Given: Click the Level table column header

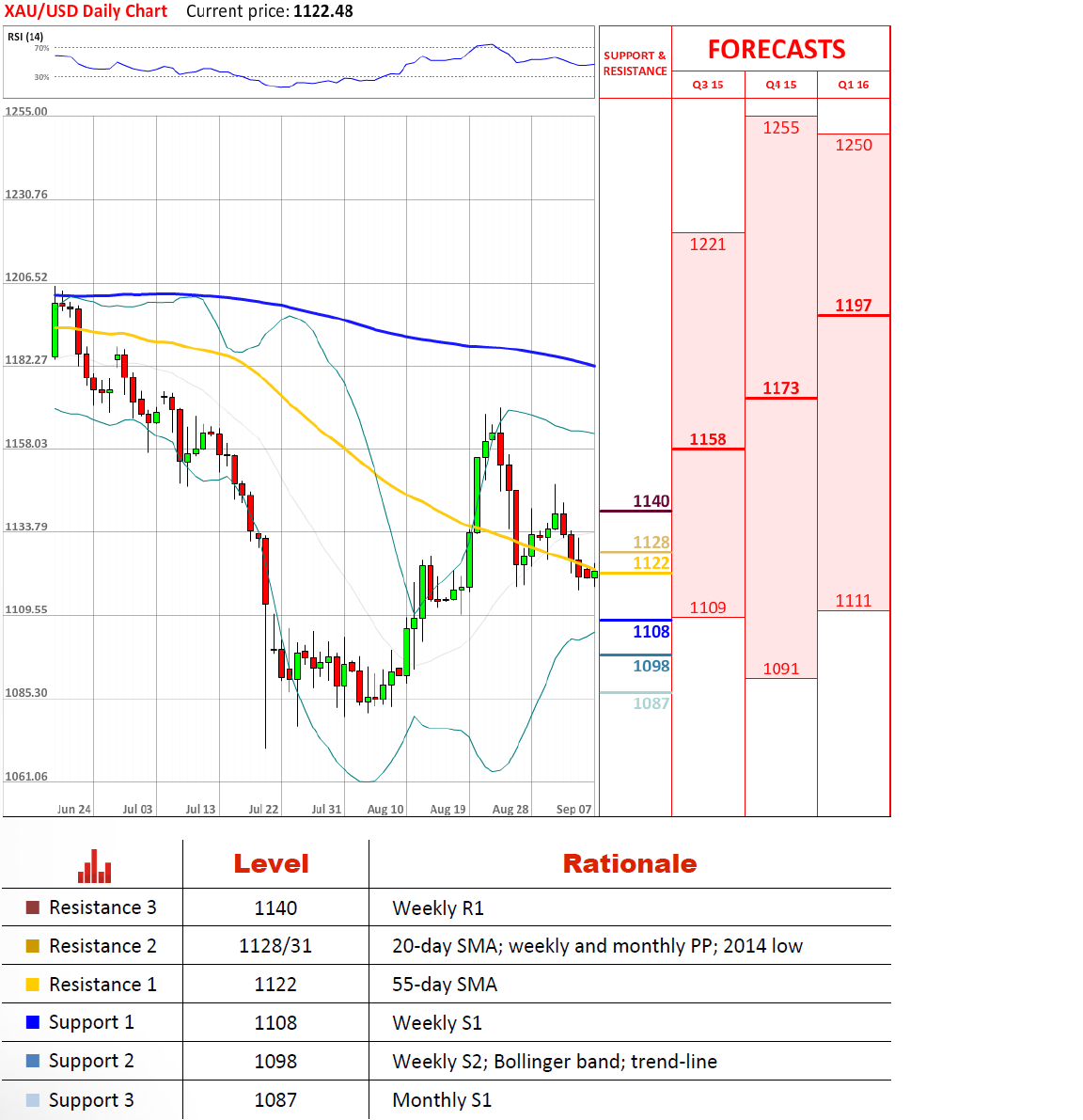Looking at the screenshot, I should tap(272, 863).
